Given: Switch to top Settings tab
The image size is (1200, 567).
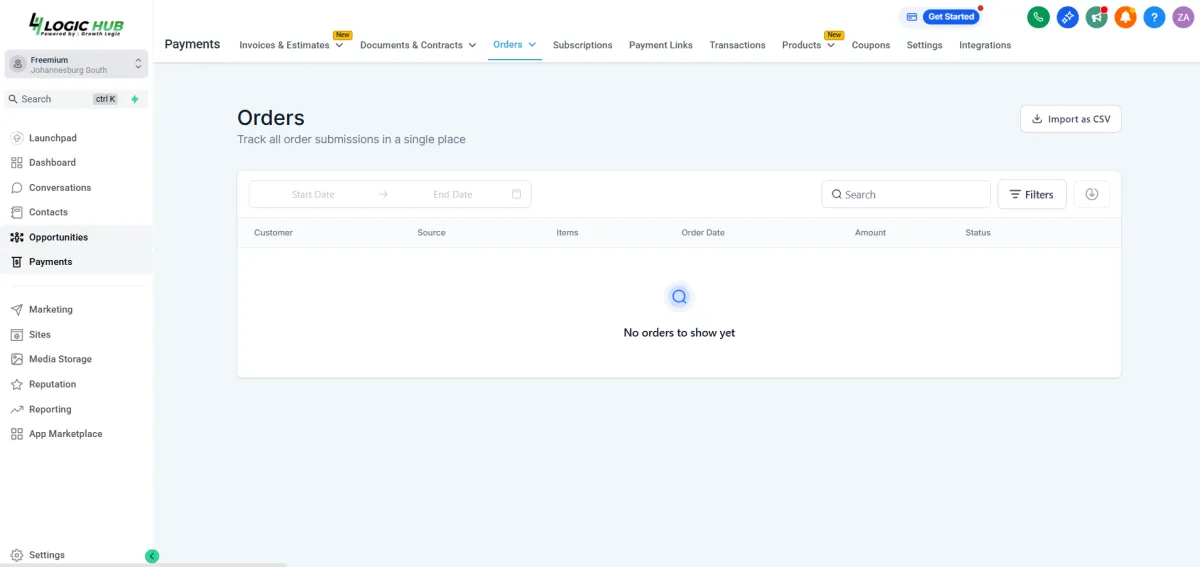Looking at the screenshot, I should [x=925, y=45].
